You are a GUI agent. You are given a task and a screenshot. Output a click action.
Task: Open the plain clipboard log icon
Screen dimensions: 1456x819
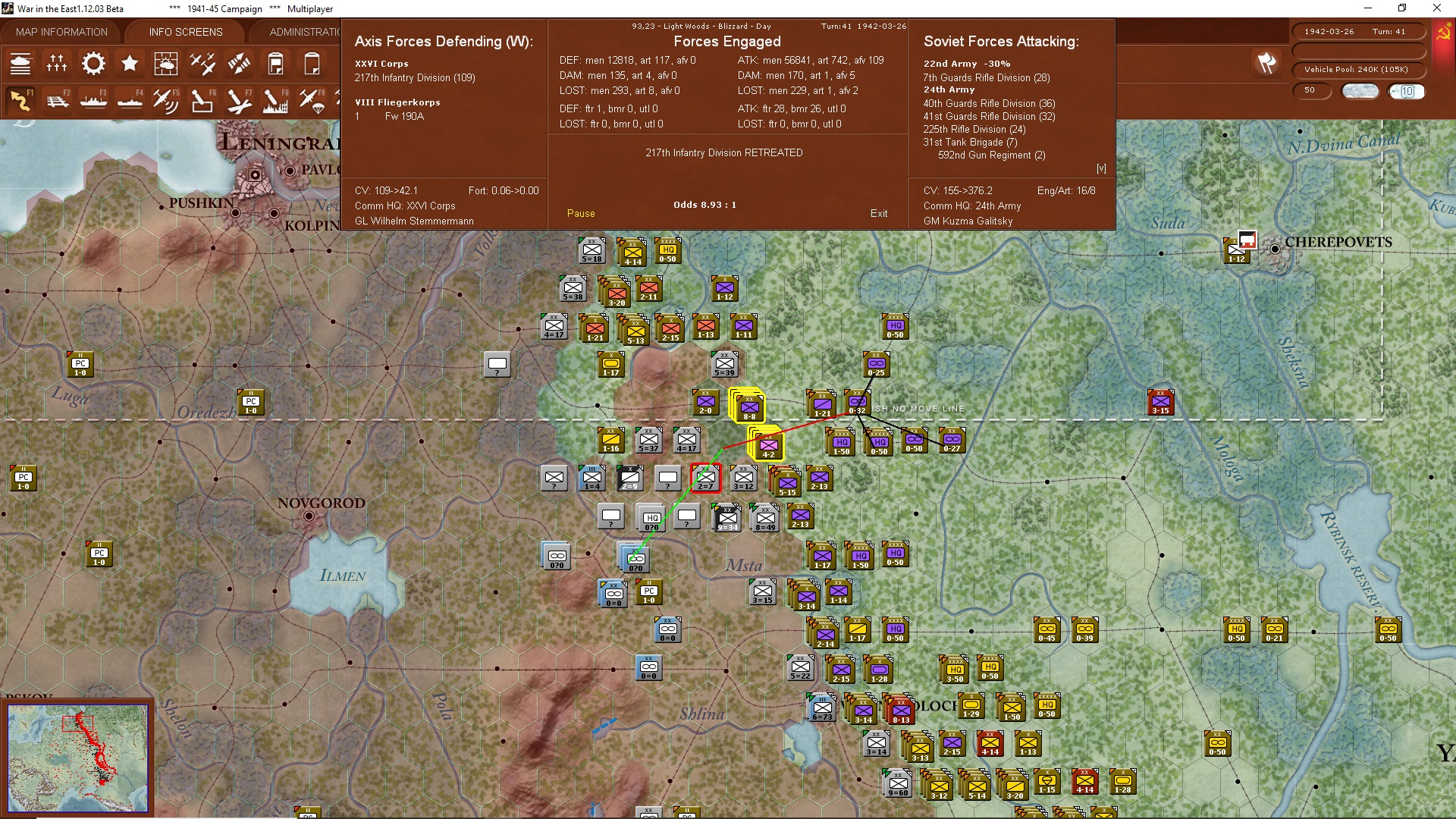[312, 64]
